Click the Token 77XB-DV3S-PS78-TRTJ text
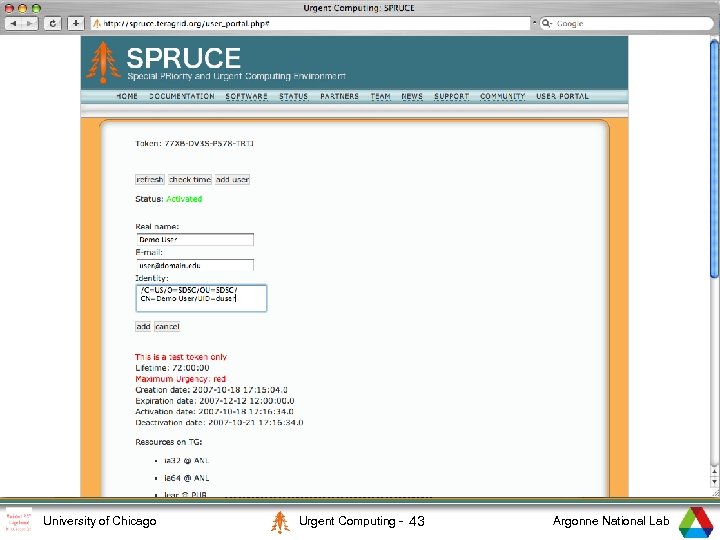Screen dimensions: 720x540 (x=195, y=143)
